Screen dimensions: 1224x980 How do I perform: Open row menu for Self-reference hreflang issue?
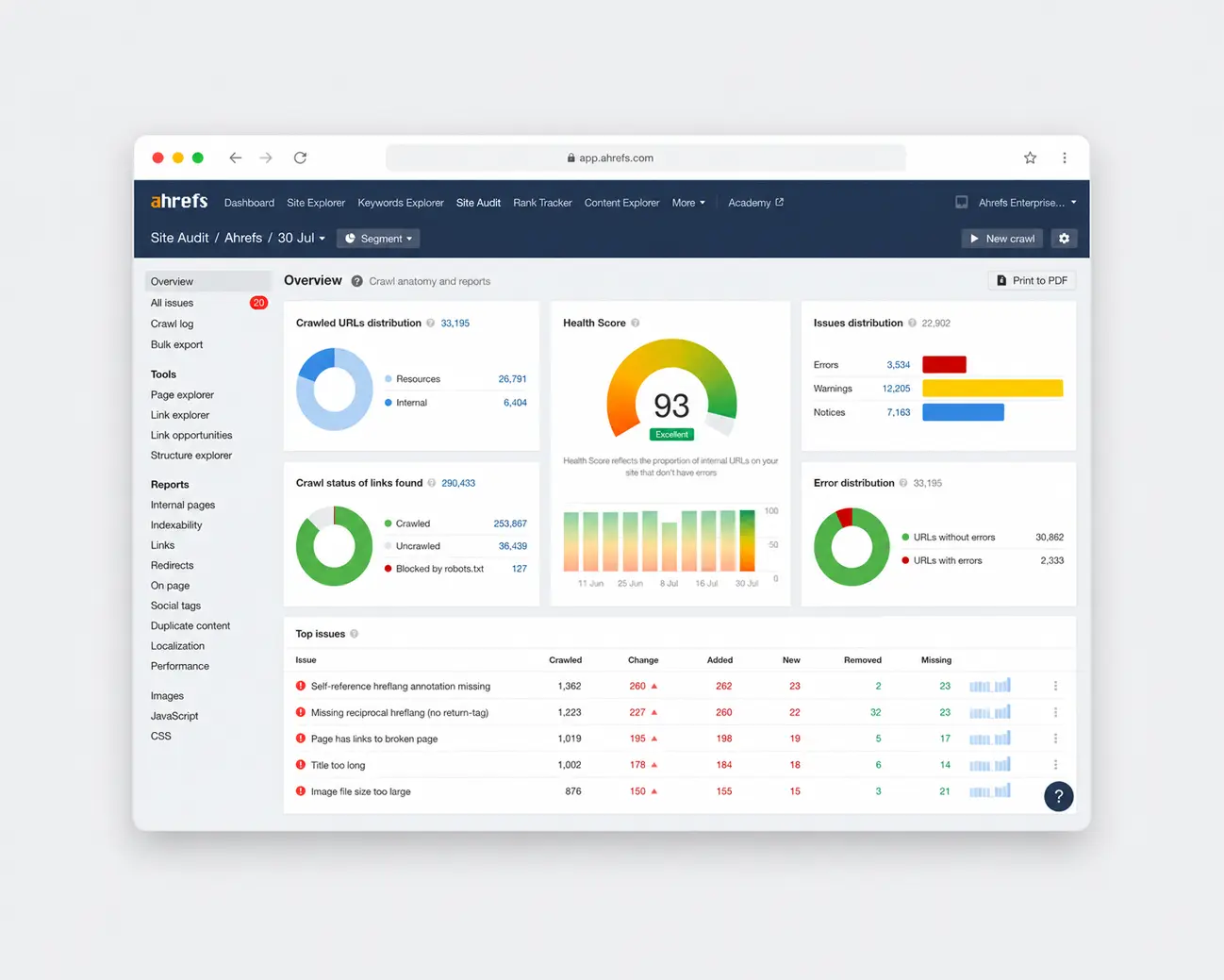(1055, 686)
